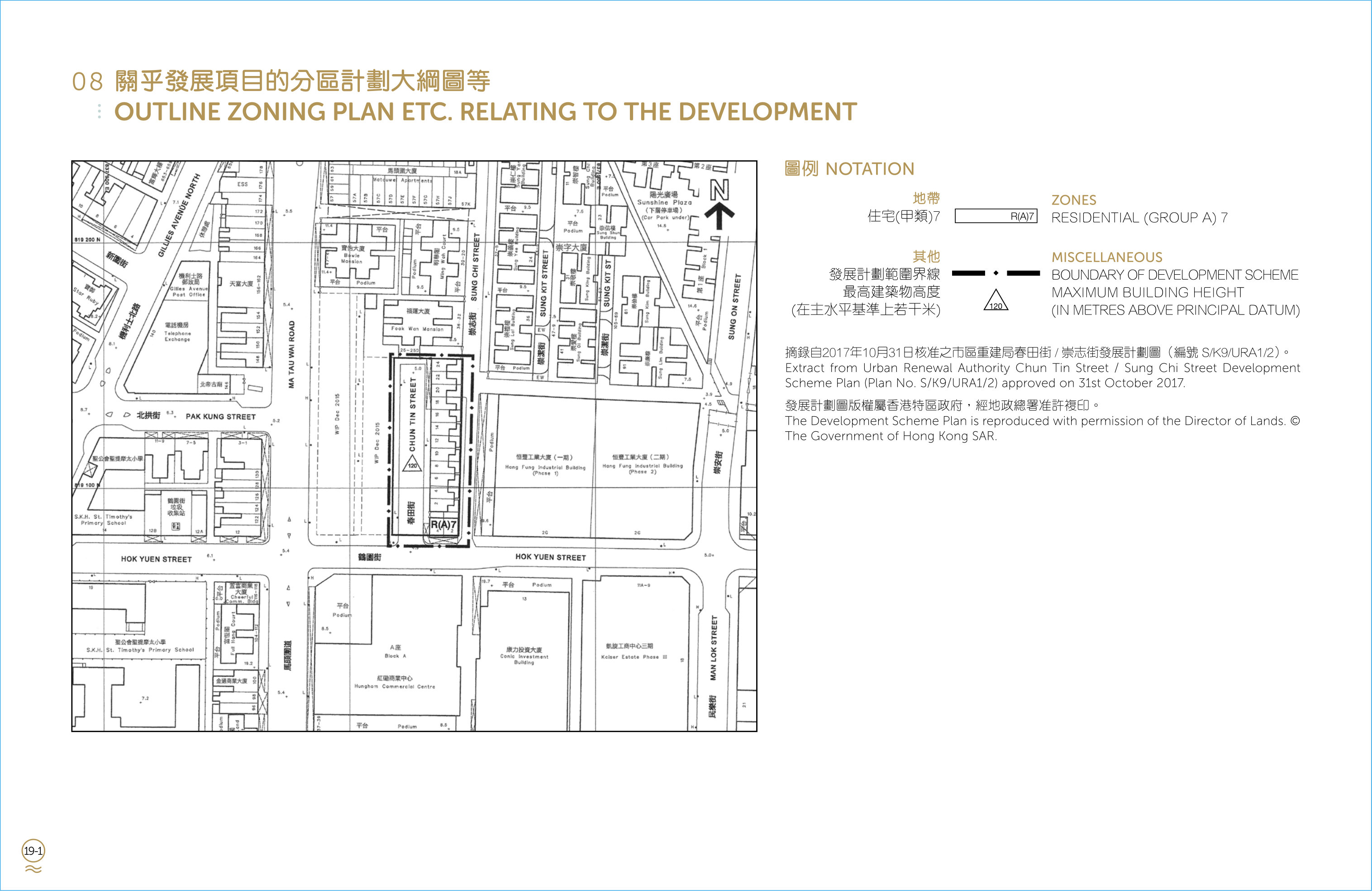The image size is (1372, 891).
Task: Click the 120 height triangle in the legend
Action: click(996, 300)
